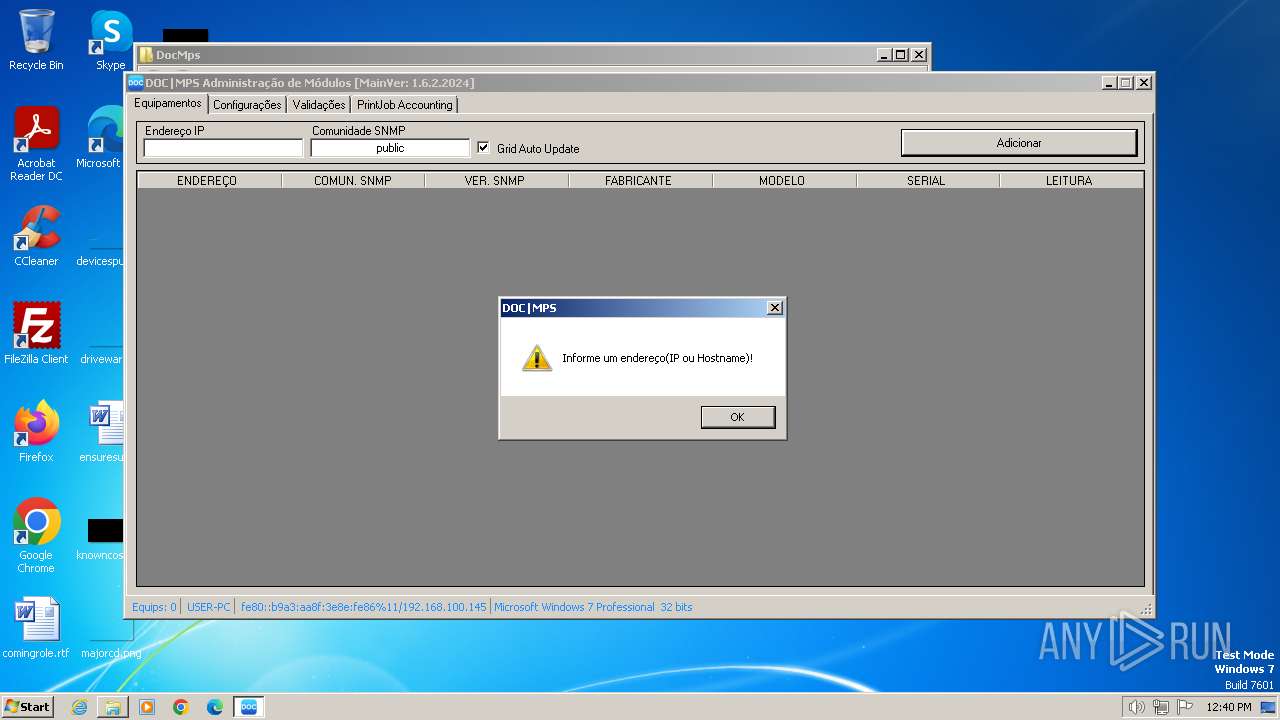Open the Configurações tab

247,104
